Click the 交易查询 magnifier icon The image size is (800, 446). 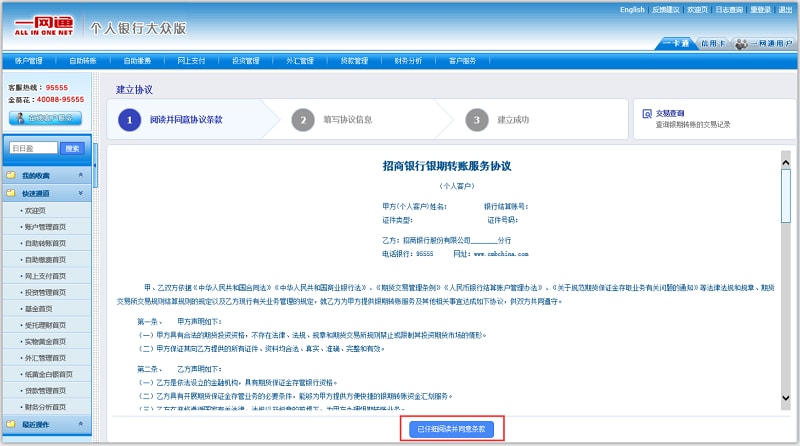pos(645,114)
